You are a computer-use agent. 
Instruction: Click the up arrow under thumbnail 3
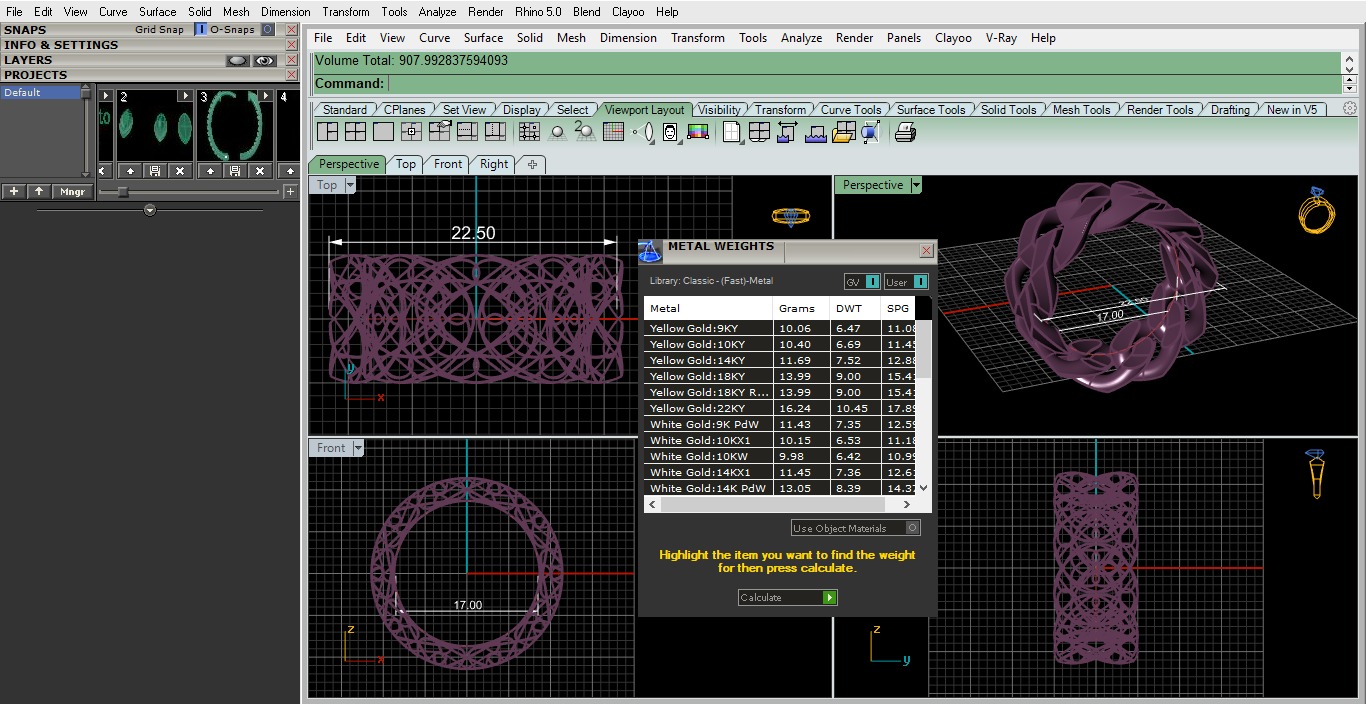pyautogui.click(x=210, y=171)
